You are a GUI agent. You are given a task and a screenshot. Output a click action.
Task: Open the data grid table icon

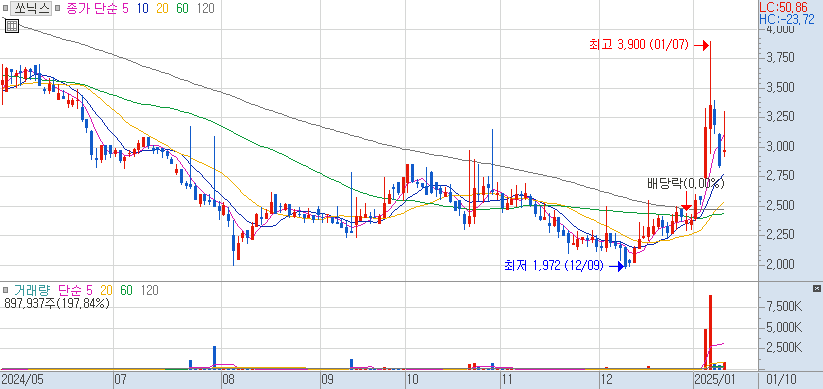[x=12, y=25]
